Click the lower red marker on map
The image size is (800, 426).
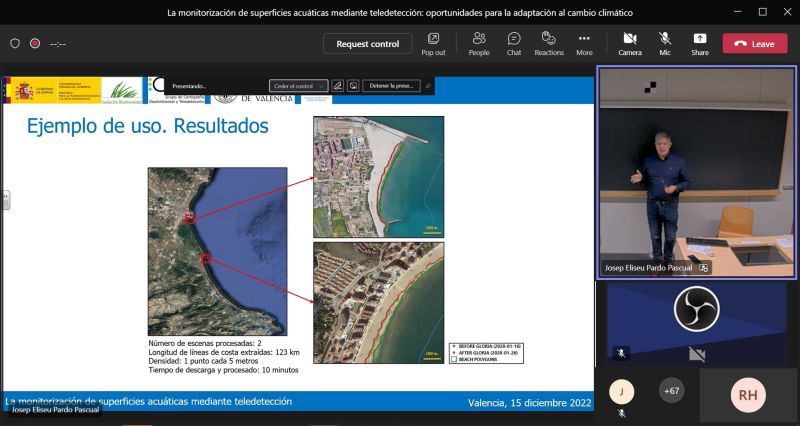click(206, 259)
